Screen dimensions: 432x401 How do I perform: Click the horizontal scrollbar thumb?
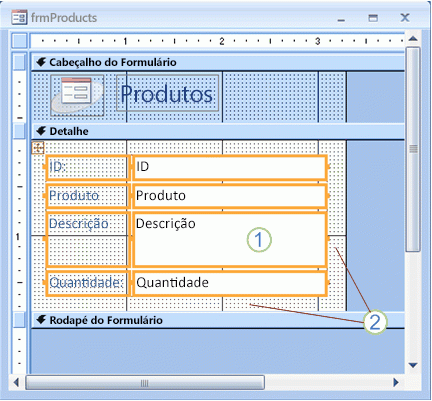pos(145,382)
